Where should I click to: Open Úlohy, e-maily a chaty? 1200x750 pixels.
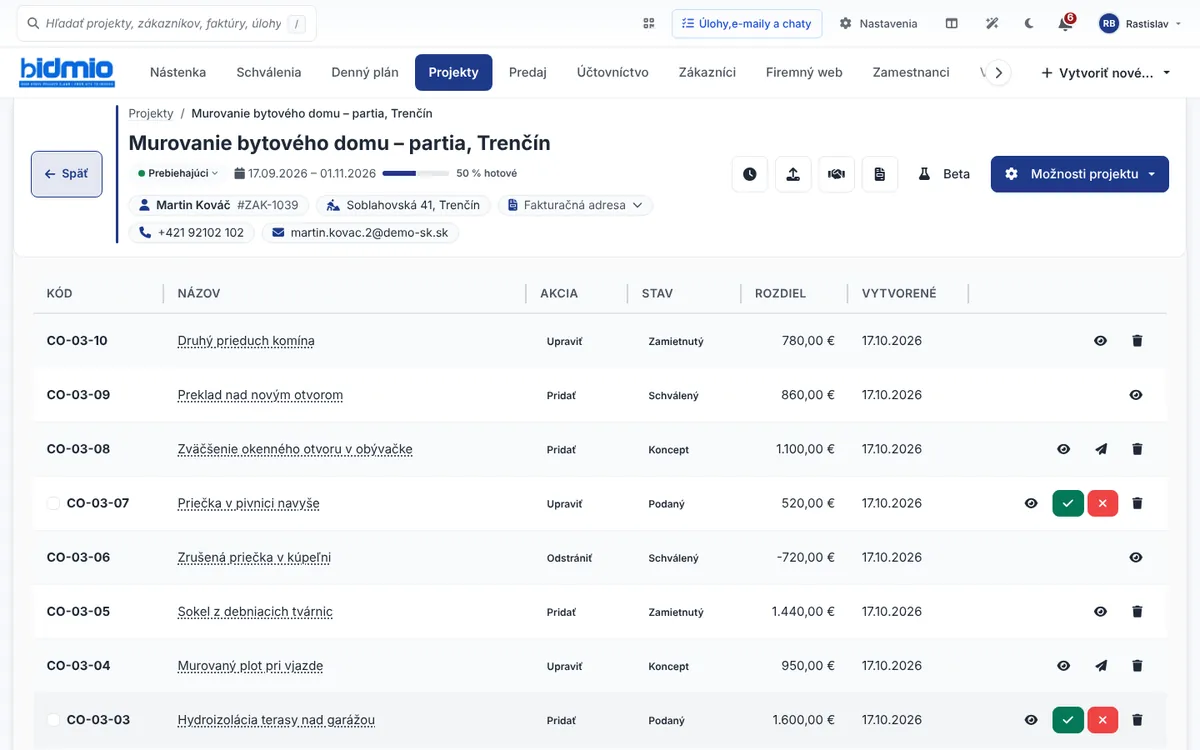[747, 23]
